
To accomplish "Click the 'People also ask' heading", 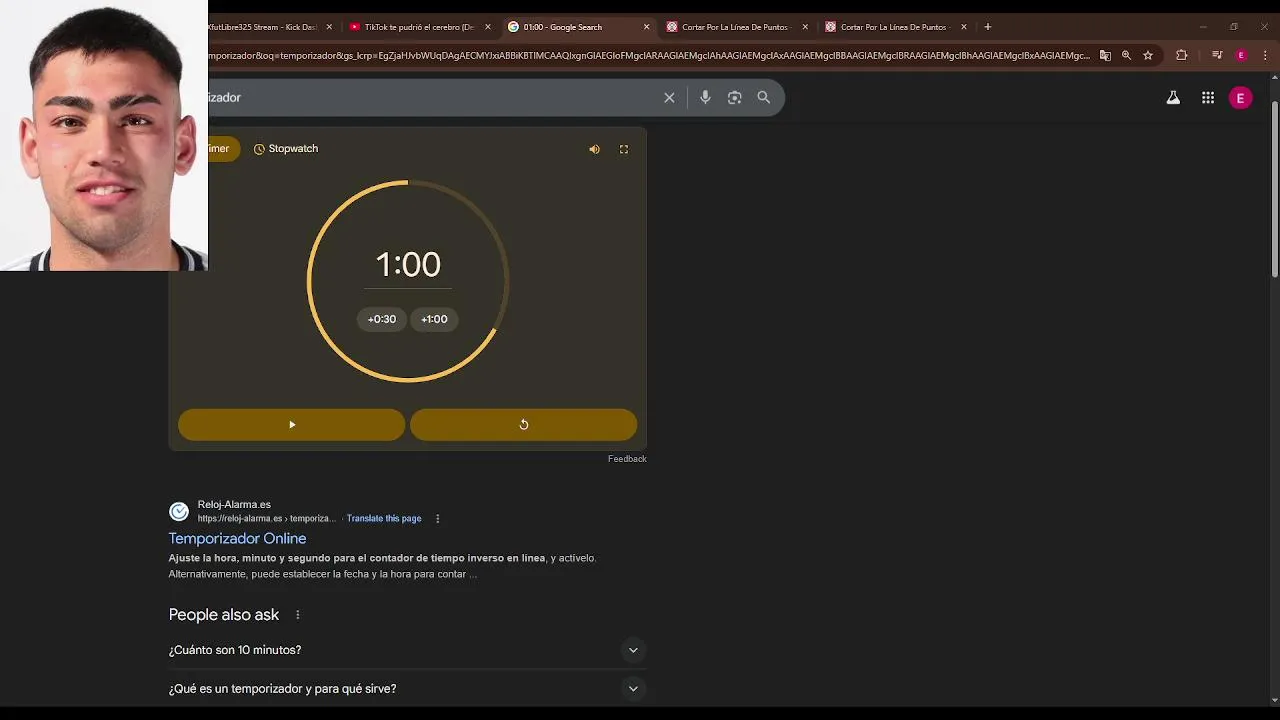I will (224, 615).
